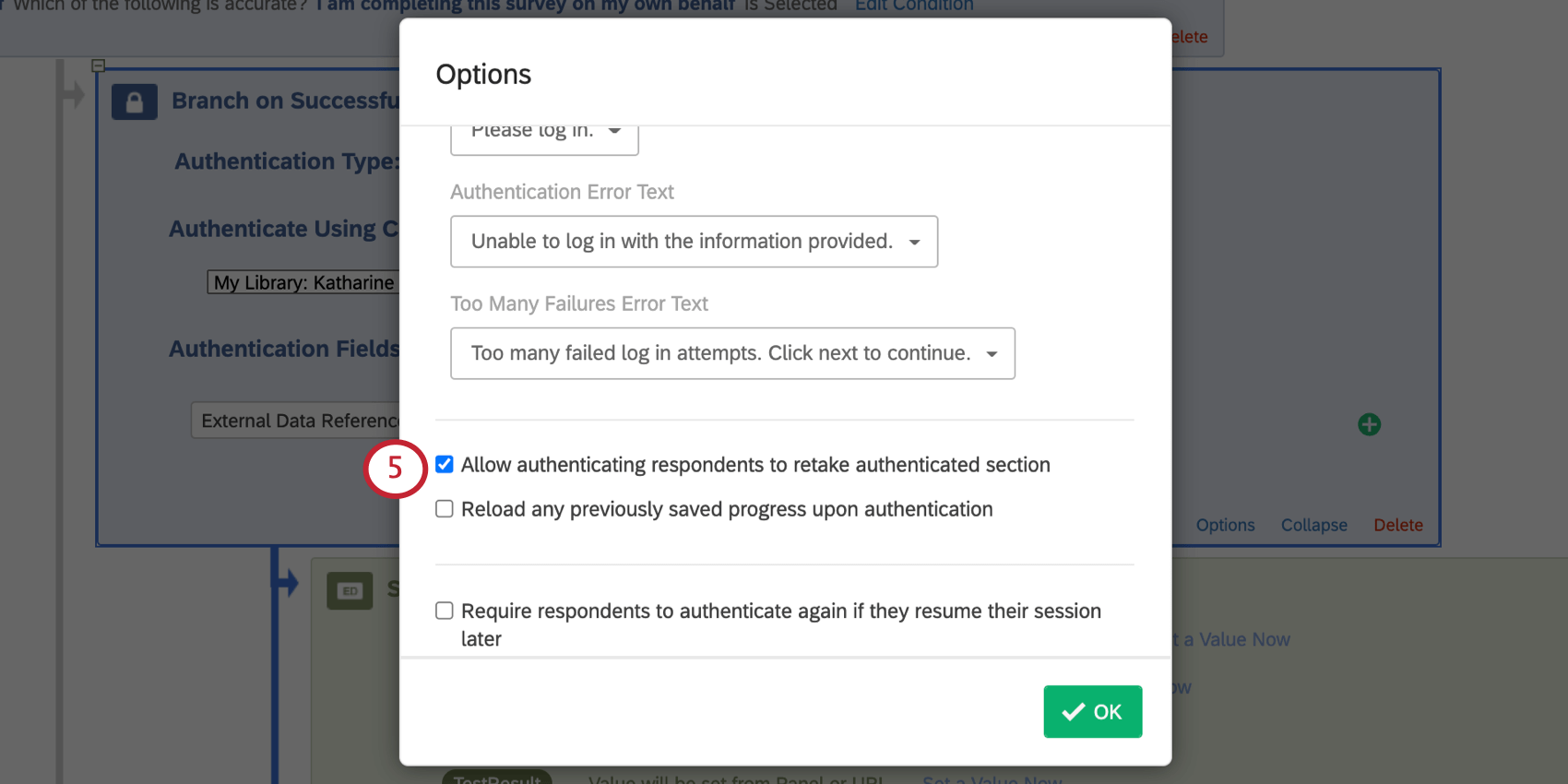The height and width of the screenshot is (784, 1568).
Task: Click the ED embedded data badge icon
Action: coord(350,590)
